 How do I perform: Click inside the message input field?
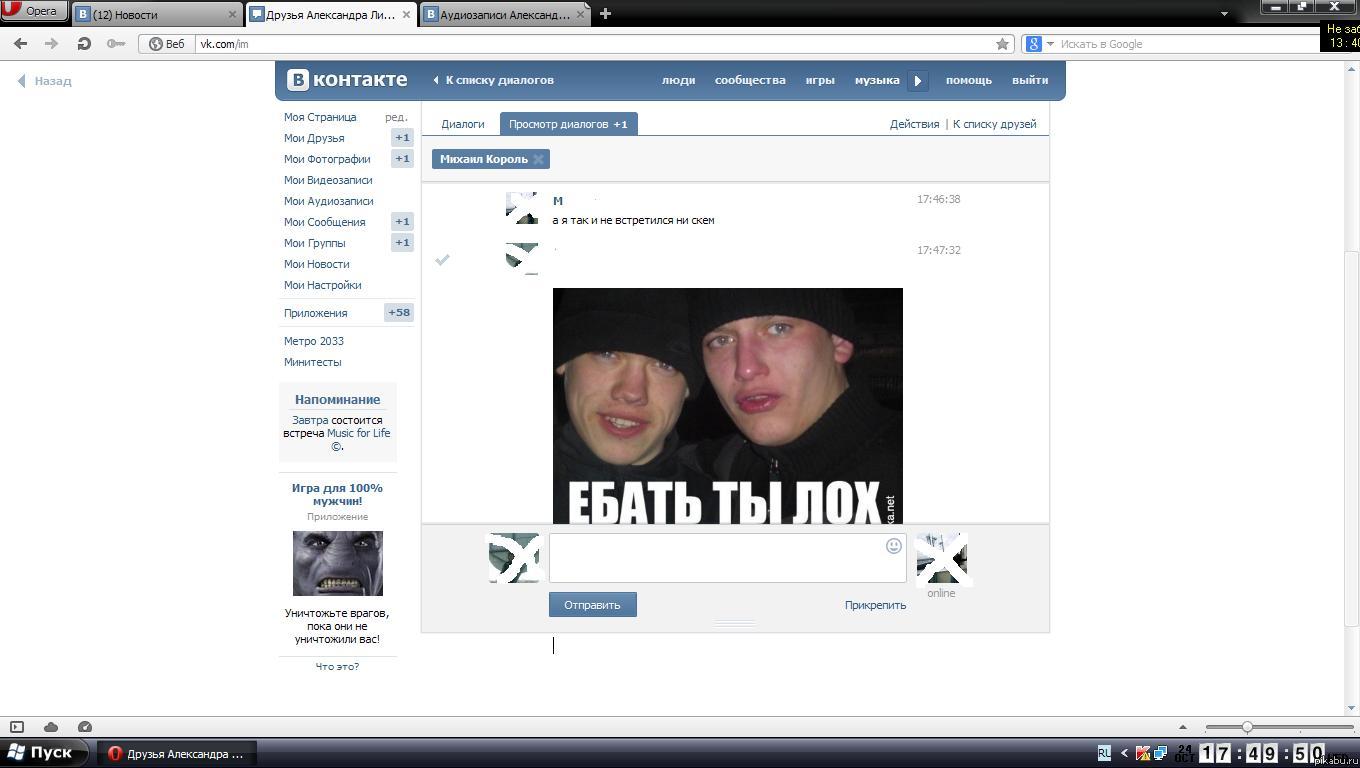[x=720, y=558]
